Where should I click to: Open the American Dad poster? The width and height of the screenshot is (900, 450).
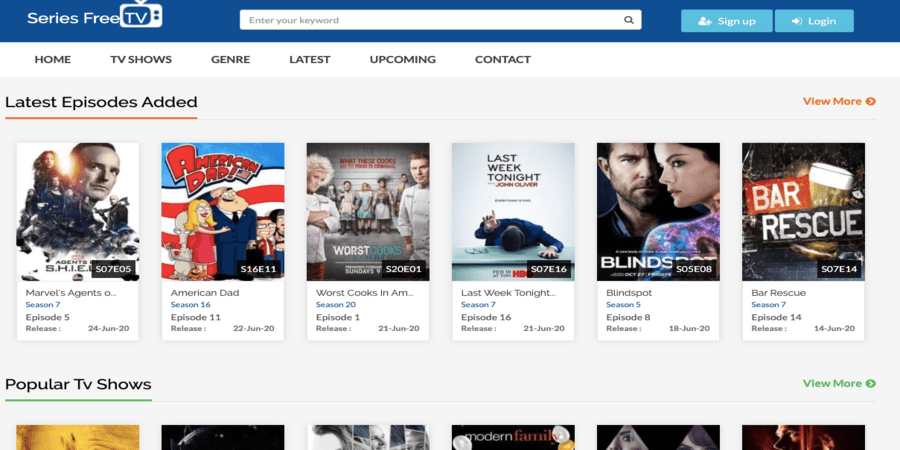pyautogui.click(x=223, y=212)
